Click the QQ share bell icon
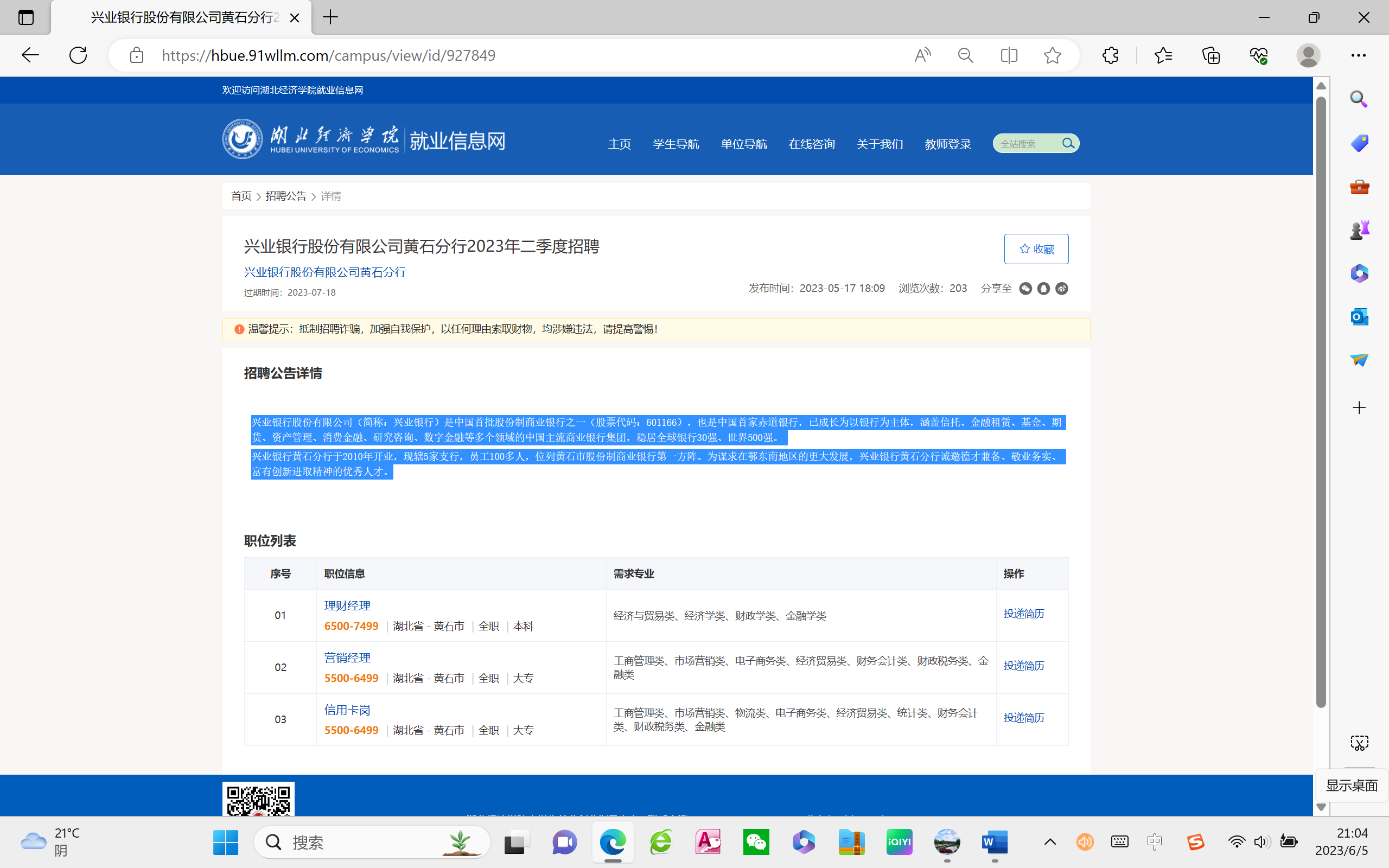1389x868 pixels. pos(1043,289)
